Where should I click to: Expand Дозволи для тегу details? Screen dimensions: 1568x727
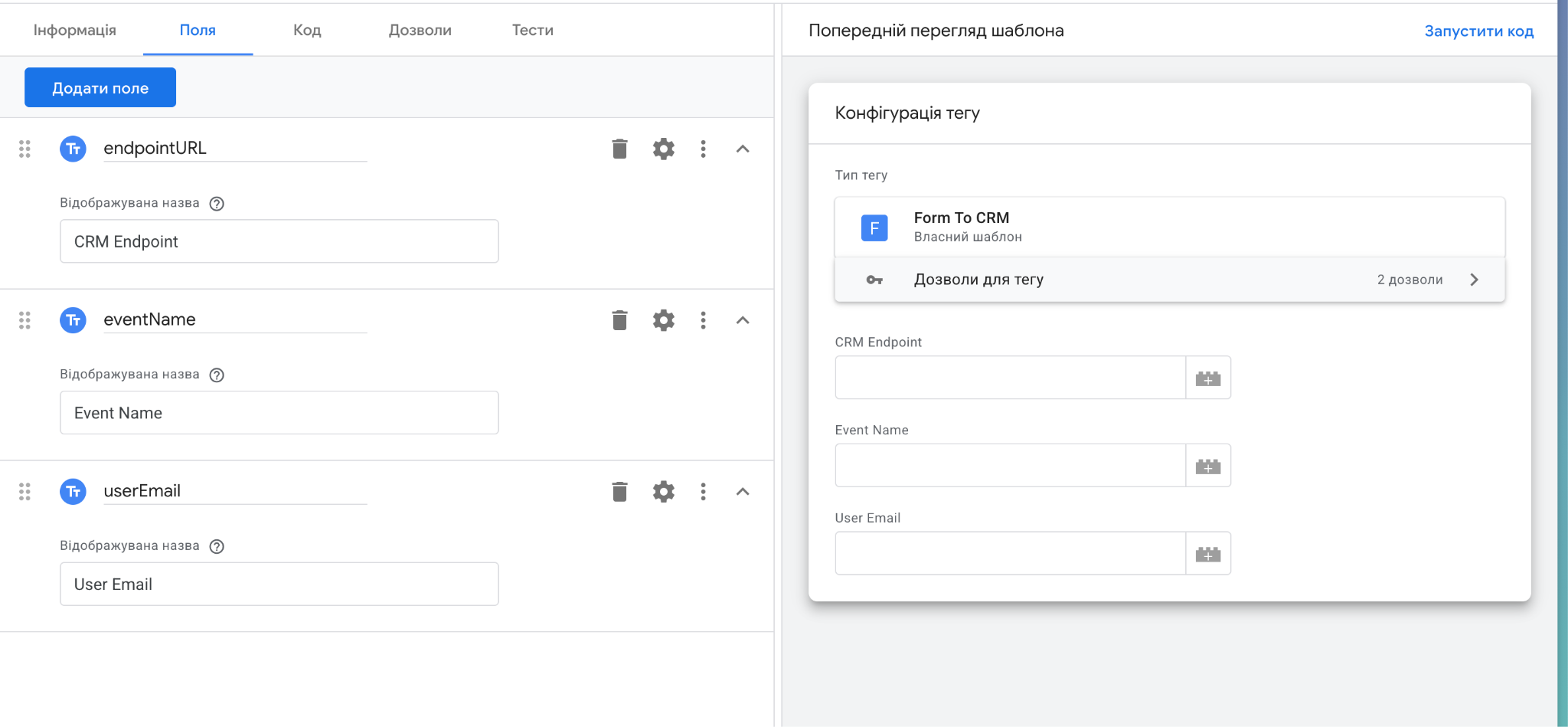click(x=1475, y=279)
